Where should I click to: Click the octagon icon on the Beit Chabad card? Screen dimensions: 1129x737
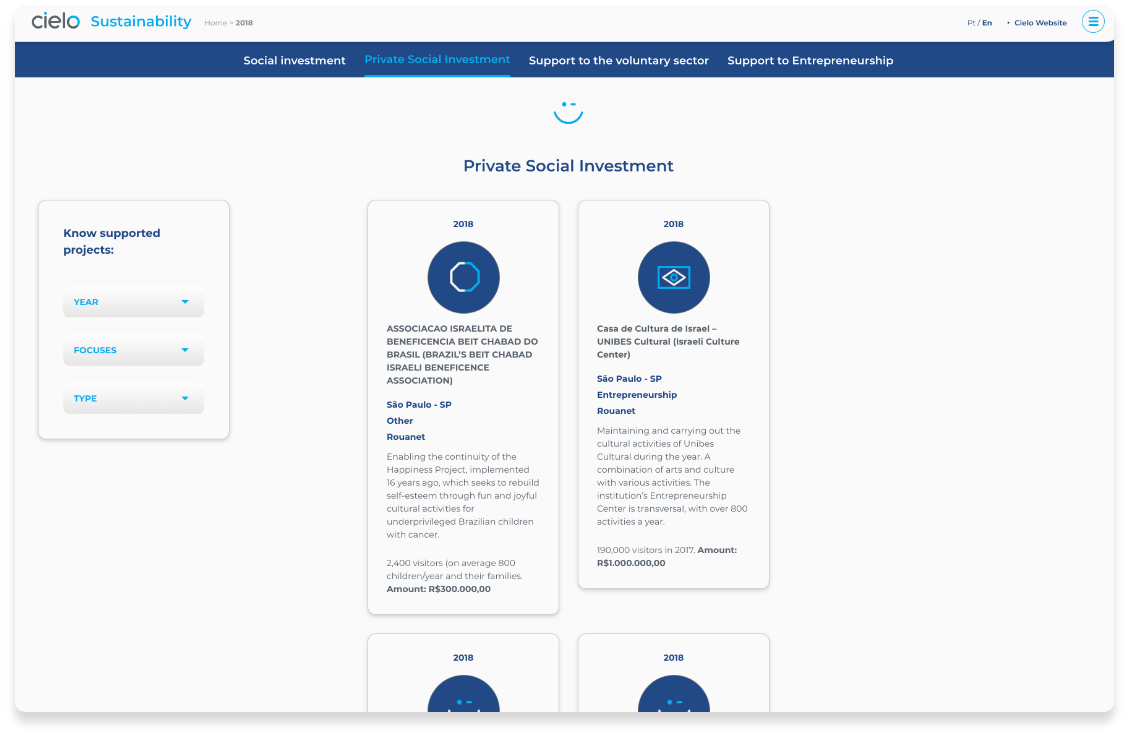[464, 277]
